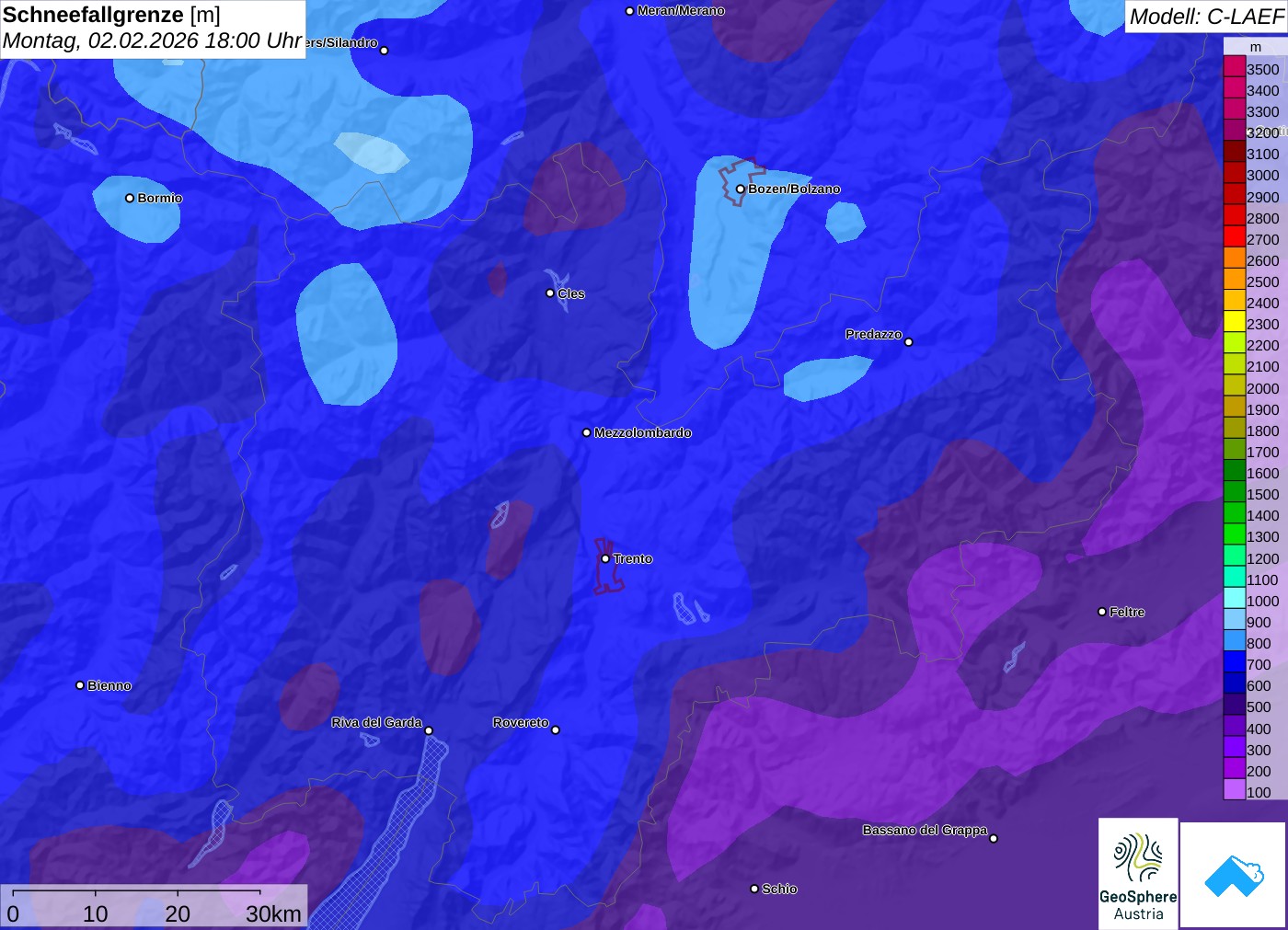The width and height of the screenshot is (1288, 930).
Task: Click the '30km' scale bar label
Action: coord(273,914)
